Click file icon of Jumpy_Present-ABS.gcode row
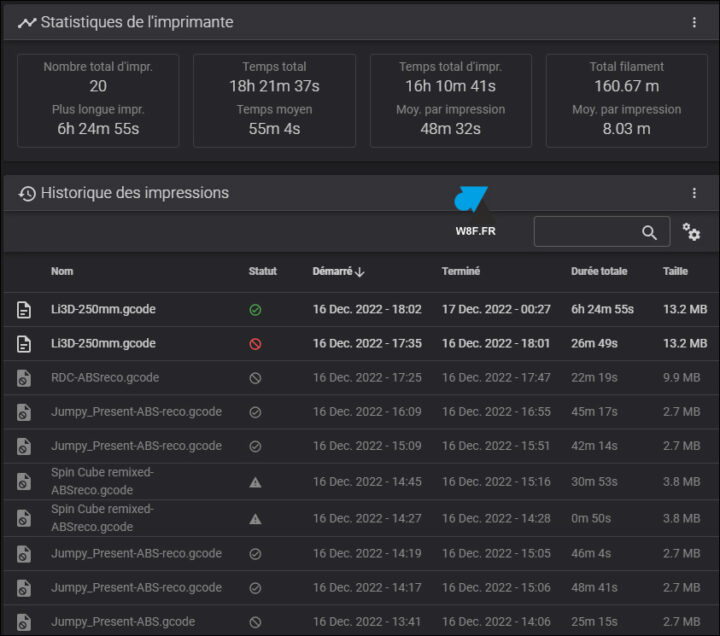Screen dimensions: 720x636 click(x=24, y=622)
